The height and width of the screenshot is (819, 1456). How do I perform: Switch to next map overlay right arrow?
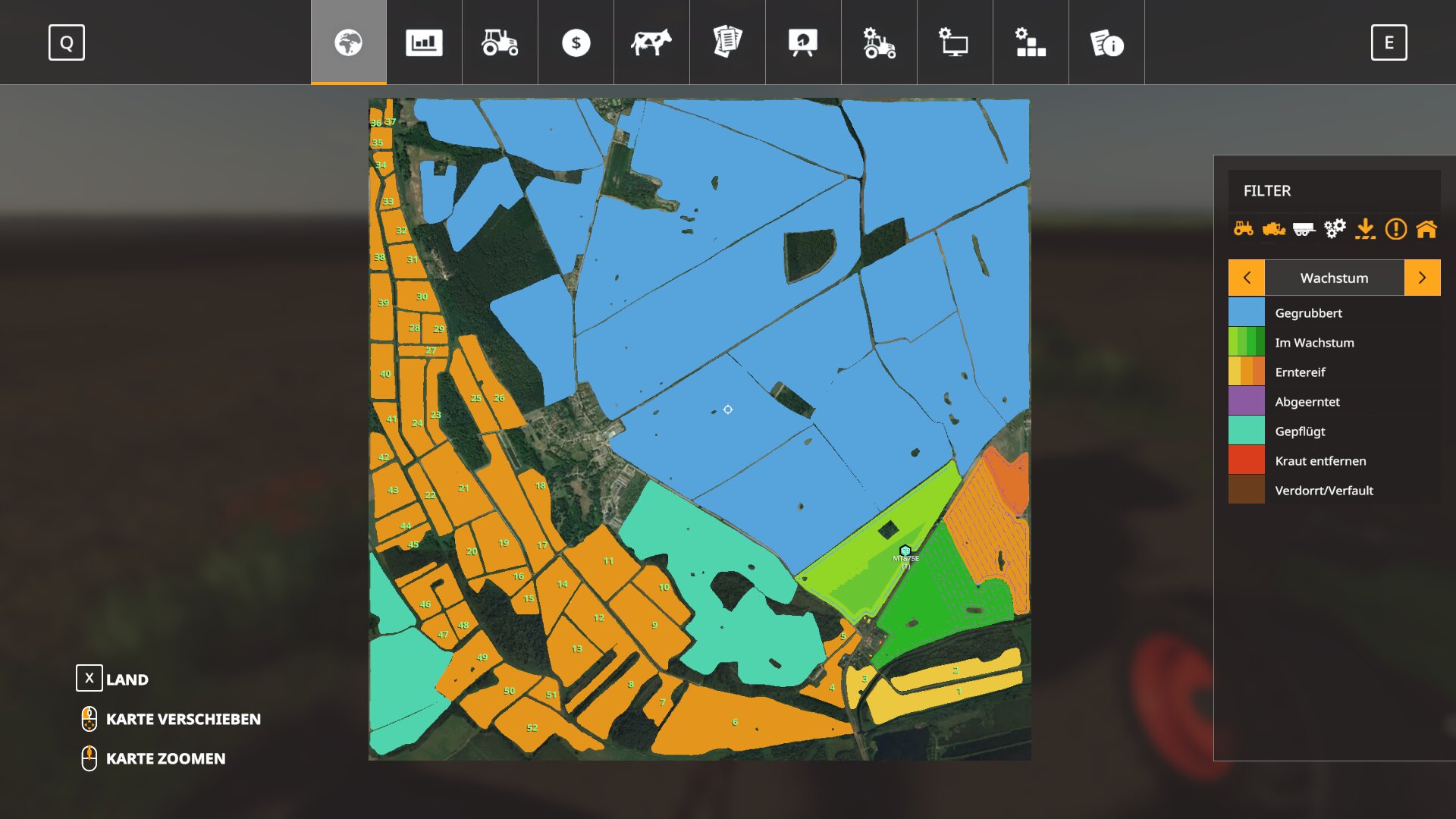pyautogui.click(x=1422, y=278)
